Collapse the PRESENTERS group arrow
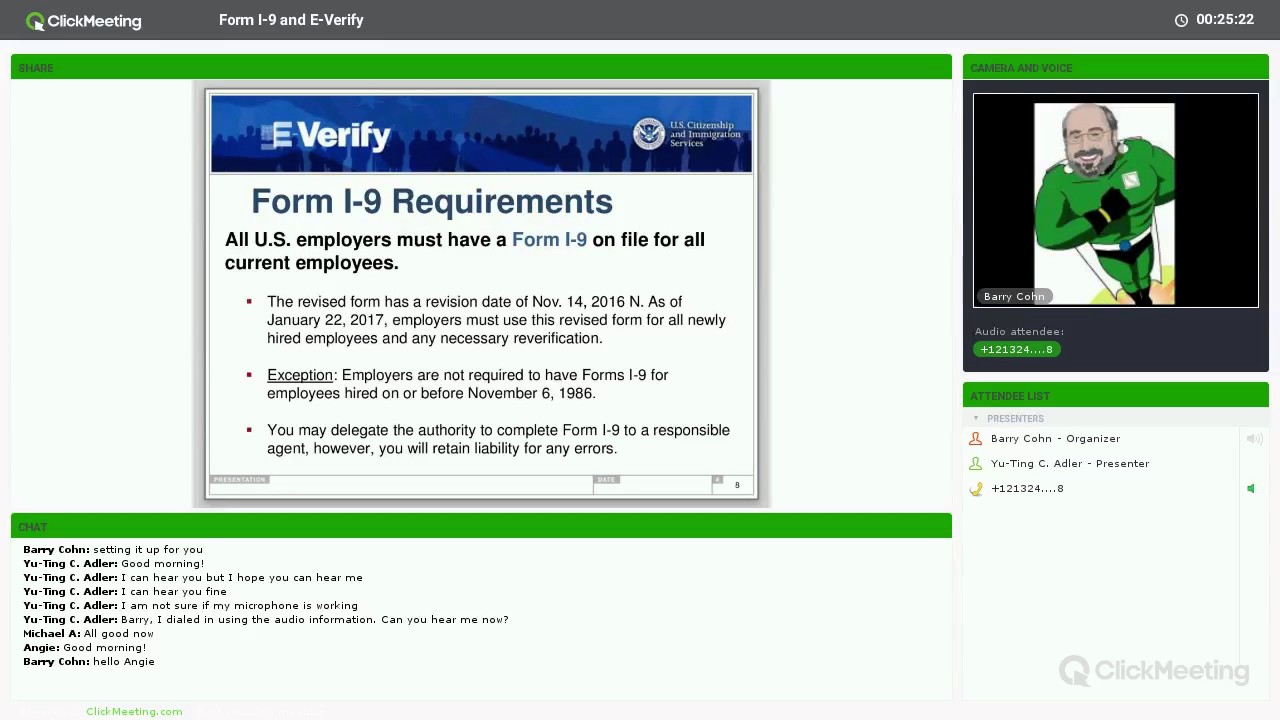 click(976, 418)
